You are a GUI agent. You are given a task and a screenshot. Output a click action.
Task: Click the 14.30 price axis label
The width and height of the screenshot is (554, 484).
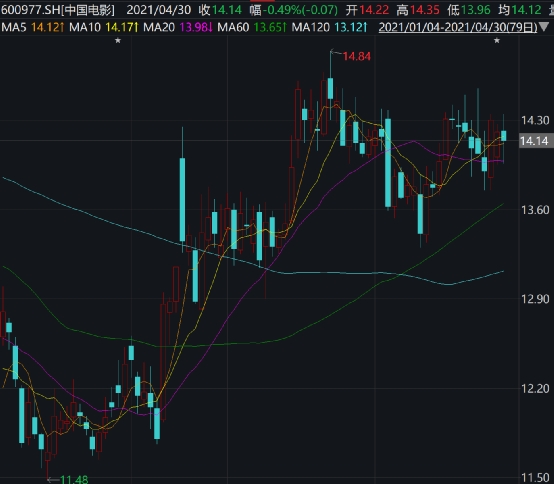[x=535, y=121]
